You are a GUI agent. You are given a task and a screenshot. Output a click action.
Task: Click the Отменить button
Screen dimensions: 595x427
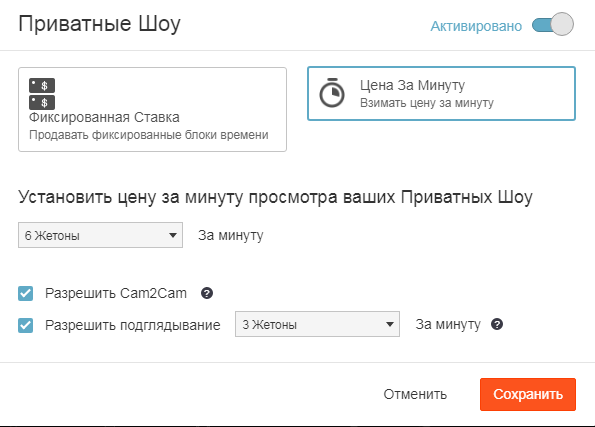[x=415, y=394]
